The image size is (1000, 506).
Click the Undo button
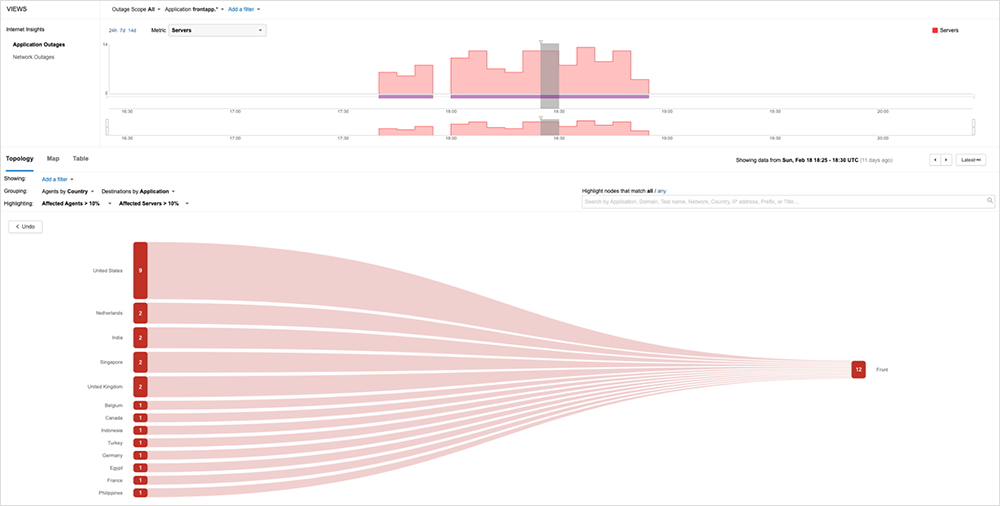click(25, 227)
